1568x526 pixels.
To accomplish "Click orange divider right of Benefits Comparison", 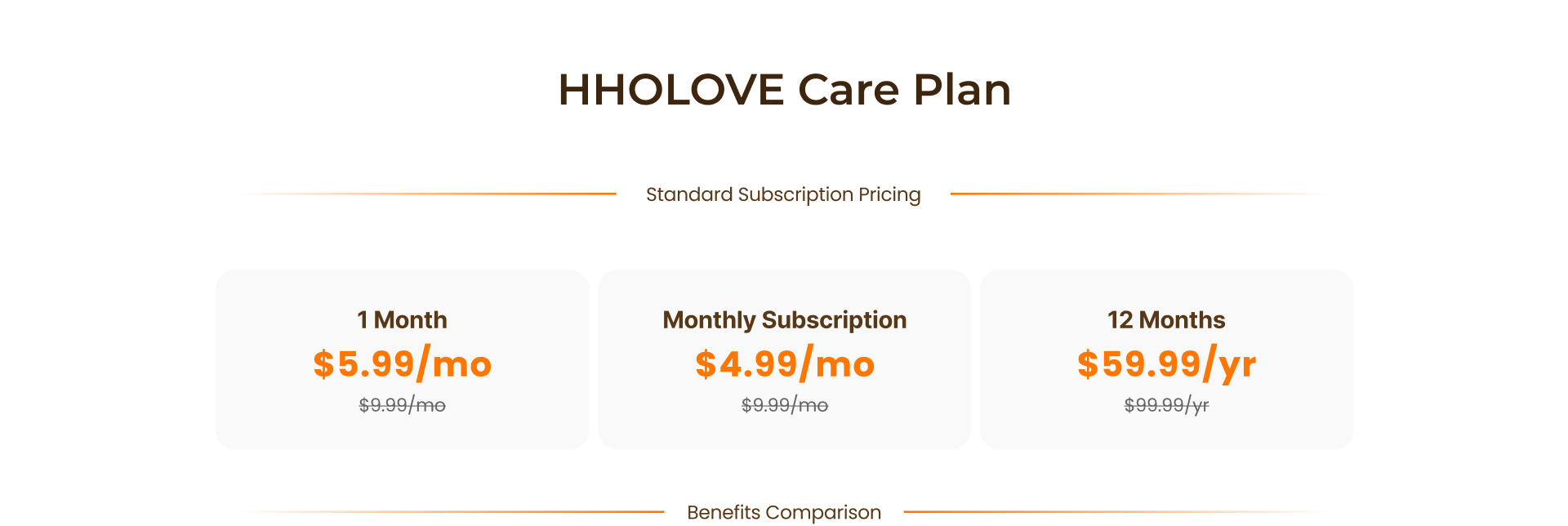I will (1116, 512).
